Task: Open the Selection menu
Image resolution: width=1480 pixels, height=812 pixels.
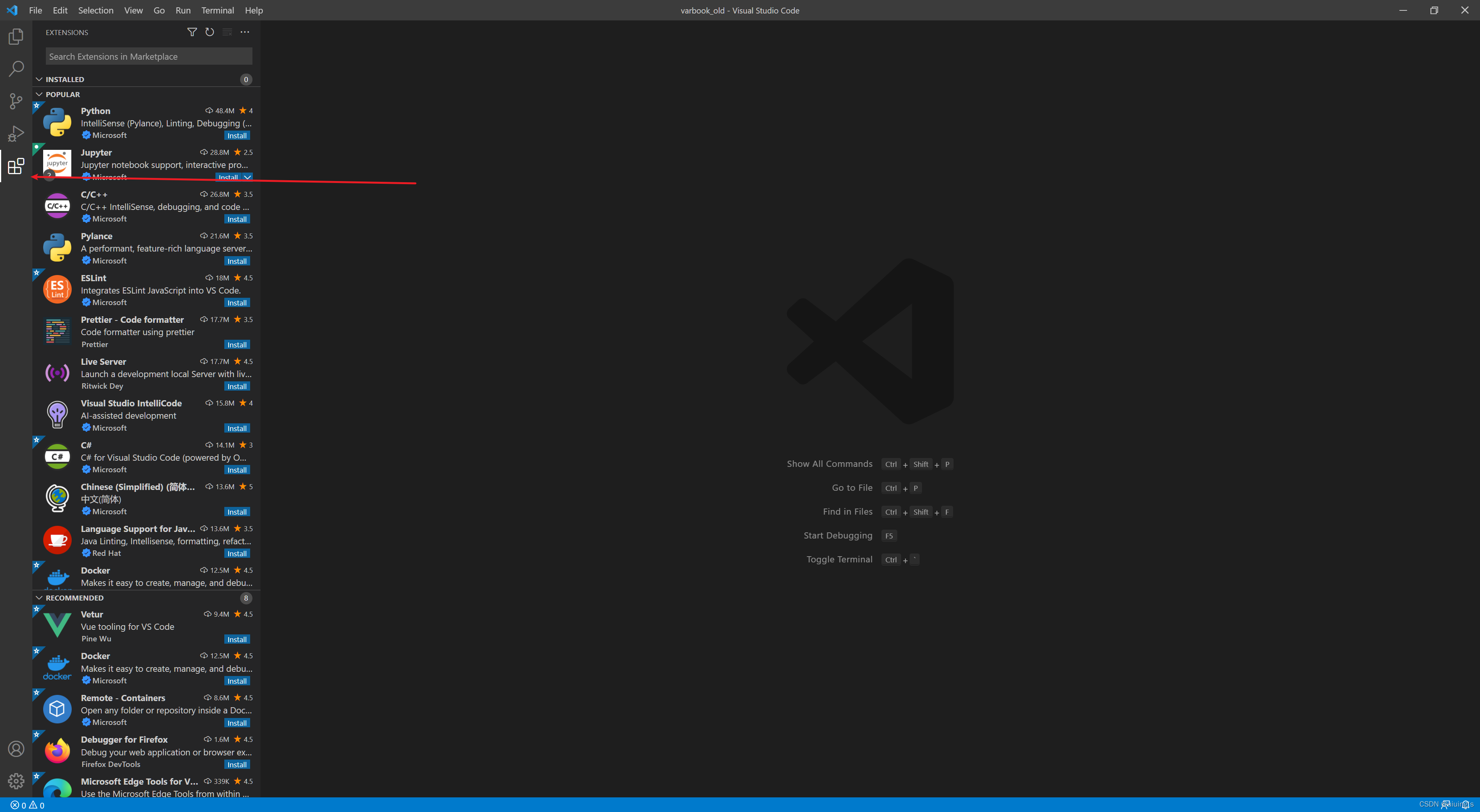Action: (x=95, y=10)
